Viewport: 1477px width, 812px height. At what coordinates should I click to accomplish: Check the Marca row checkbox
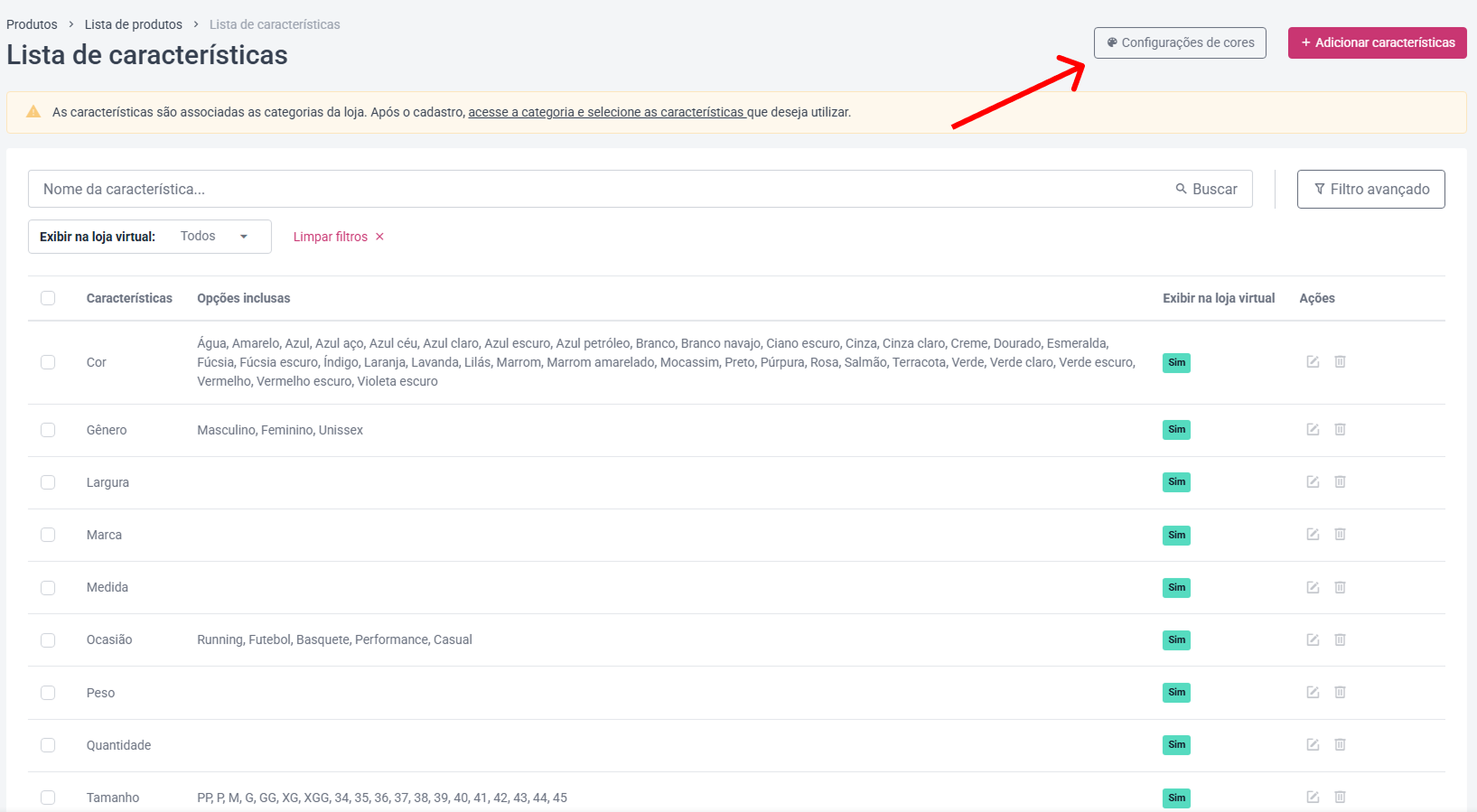[x=48, y=535]
